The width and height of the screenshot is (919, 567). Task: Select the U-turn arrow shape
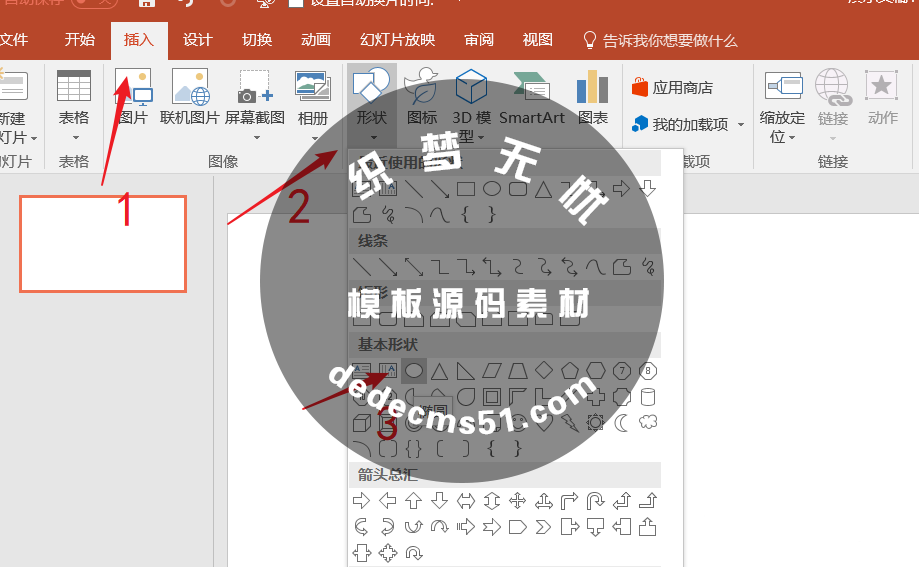coord(595,501)
